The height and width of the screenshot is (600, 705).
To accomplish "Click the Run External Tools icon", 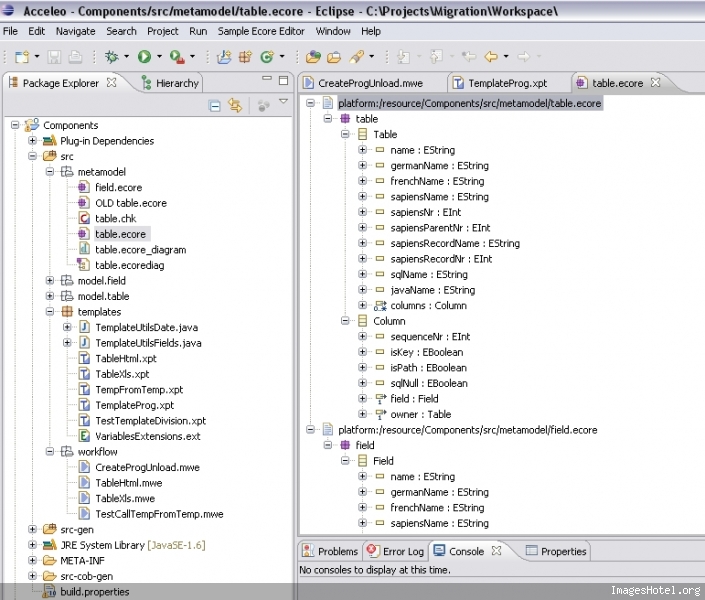I will click(177, 57).
